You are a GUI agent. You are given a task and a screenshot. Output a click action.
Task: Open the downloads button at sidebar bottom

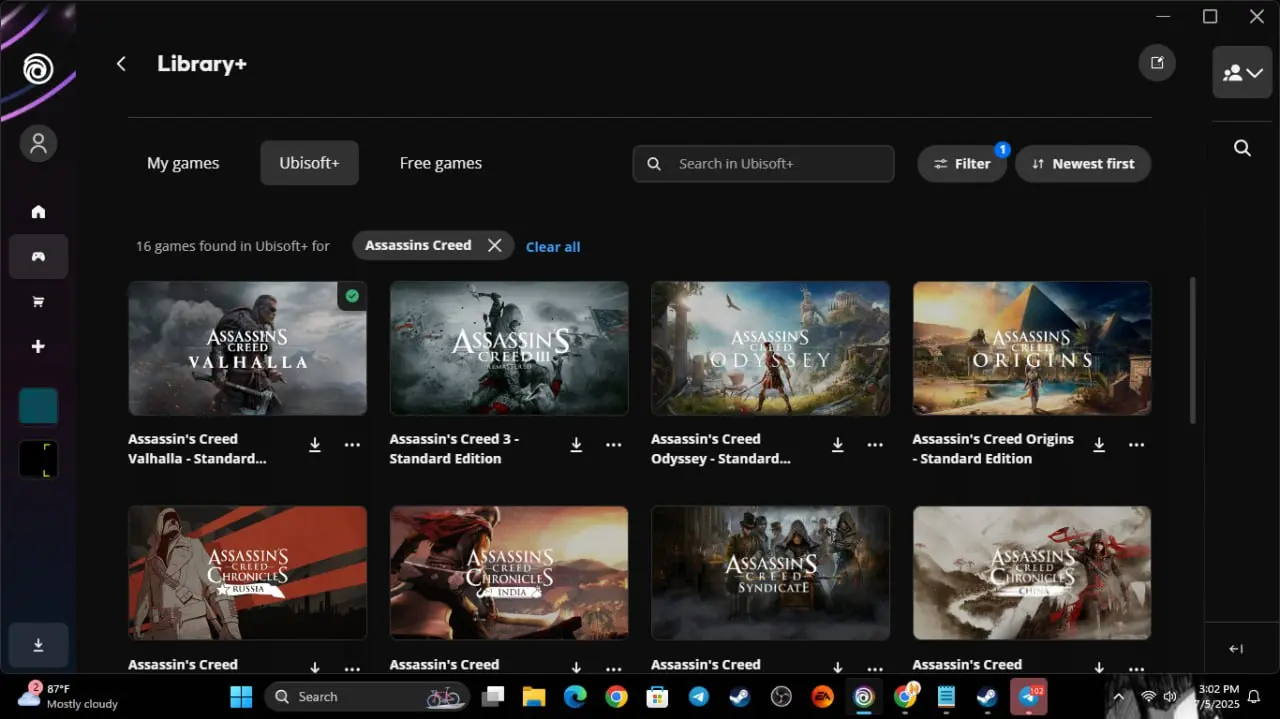38,645
